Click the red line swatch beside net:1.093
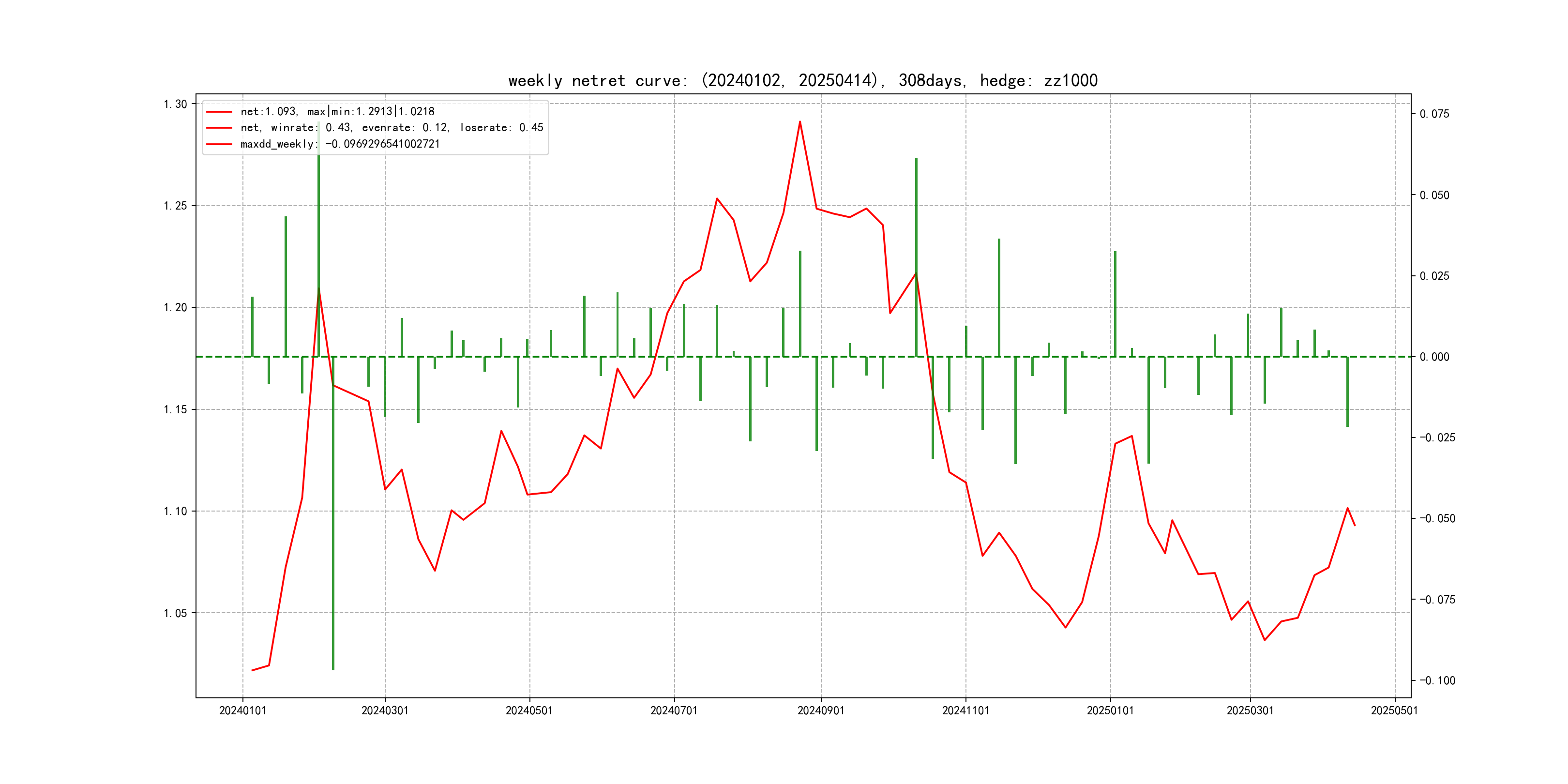Image resolution: width=1568 pixels, height=784 pixels. point(219,112)
